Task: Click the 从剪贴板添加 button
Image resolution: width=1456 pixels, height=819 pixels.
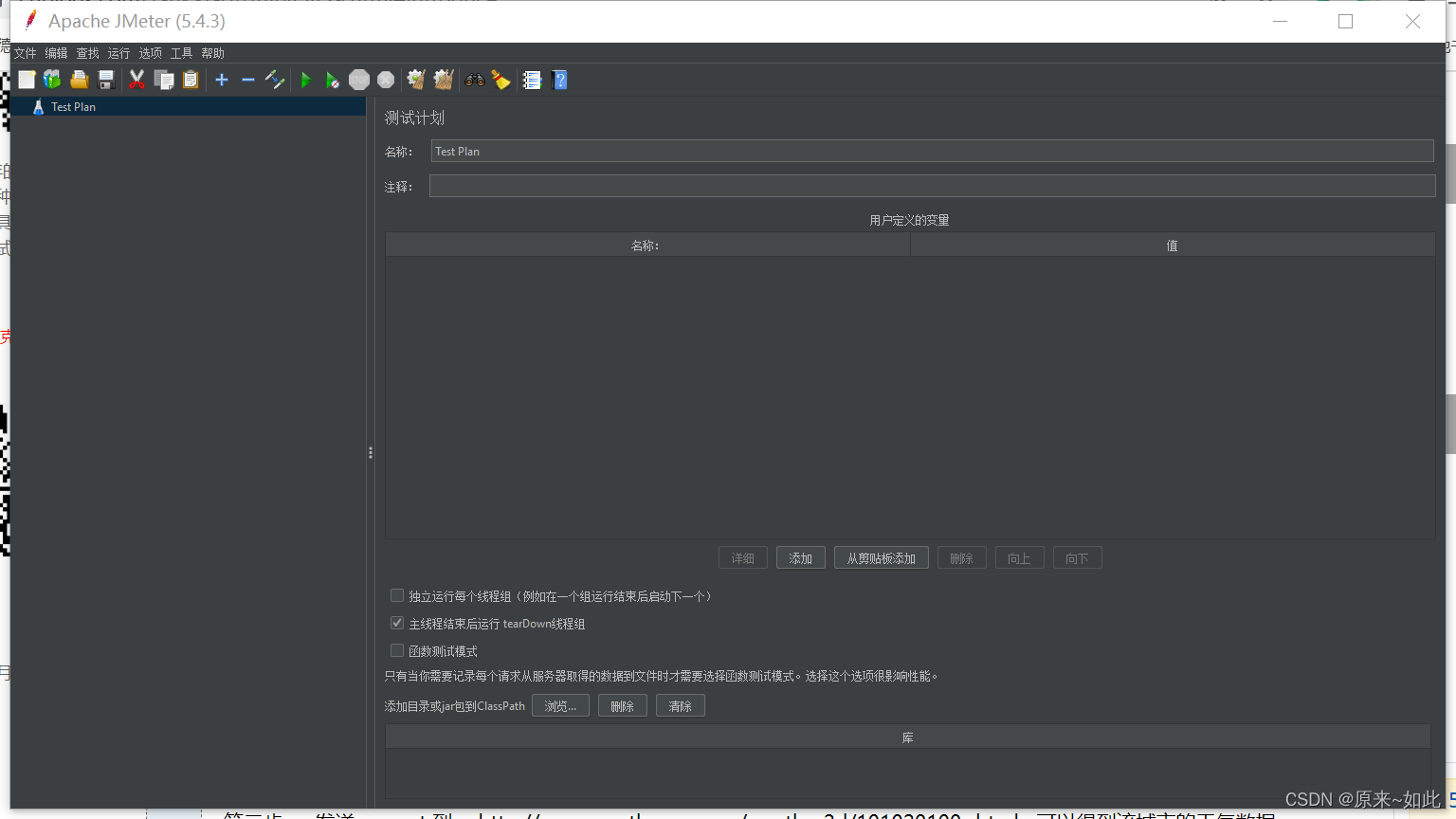Action: 882,558
